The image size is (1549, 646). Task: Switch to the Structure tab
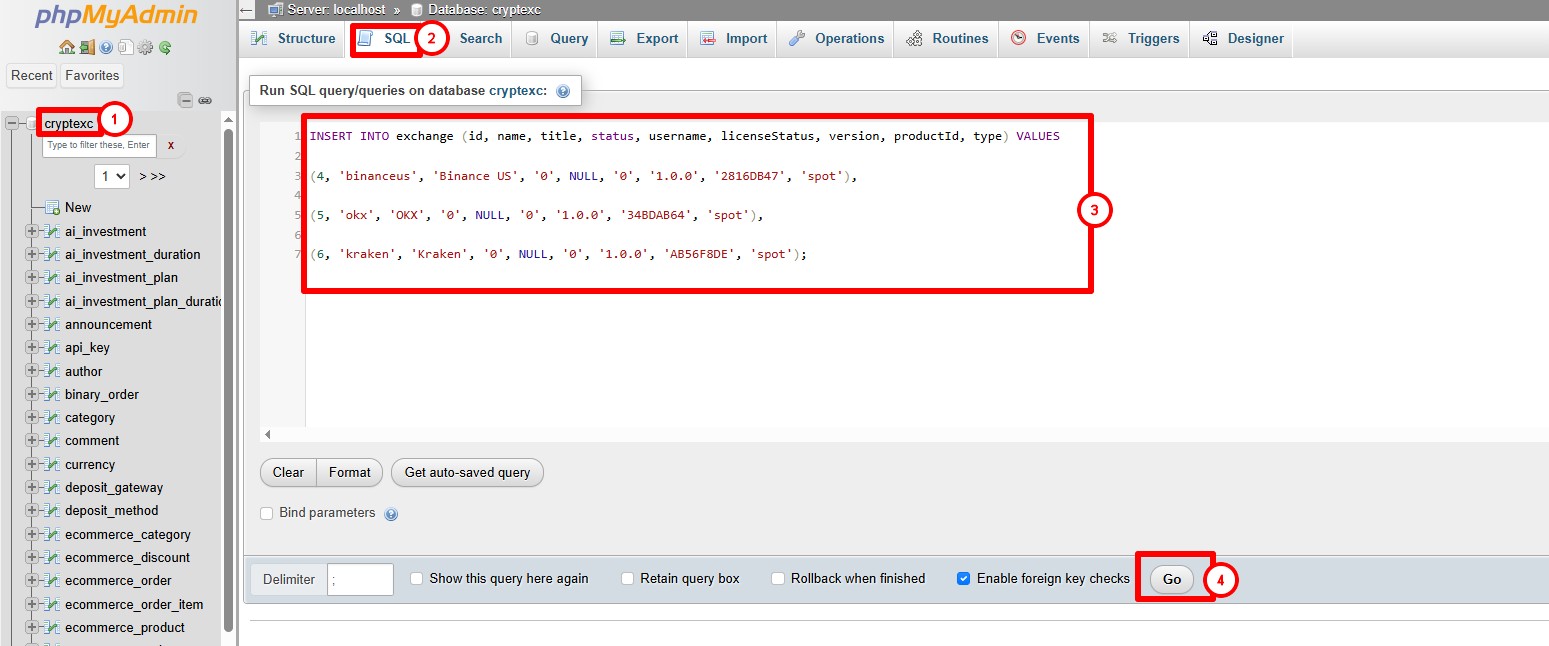293,38
